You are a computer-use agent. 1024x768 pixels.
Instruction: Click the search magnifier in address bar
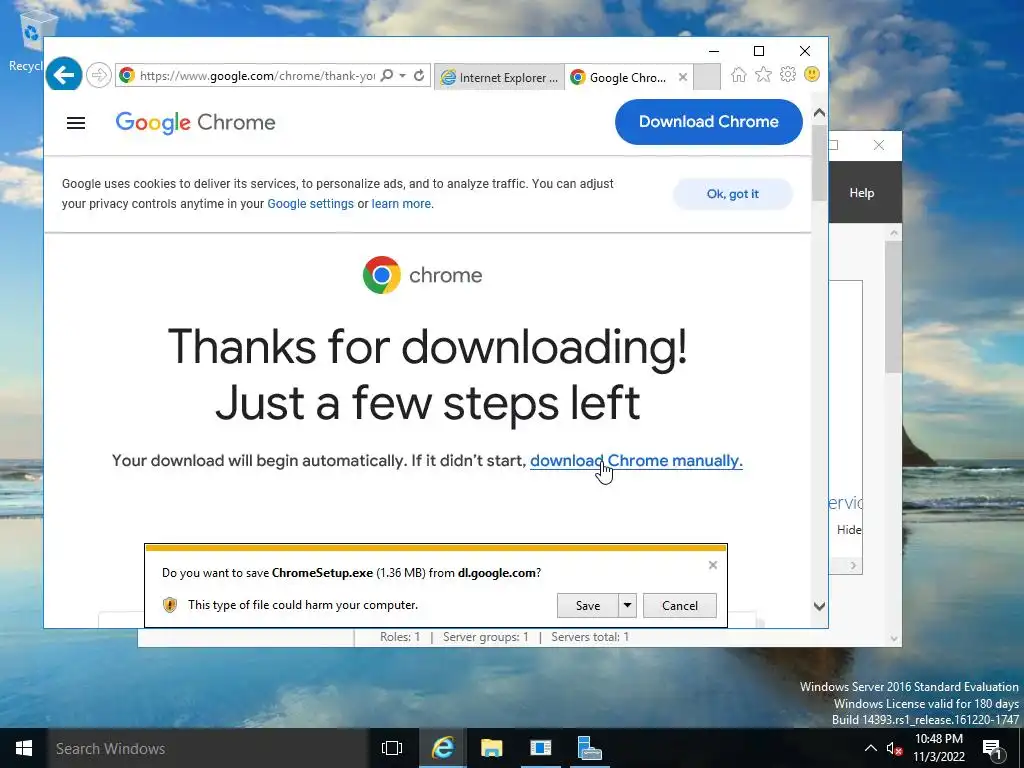387,76
